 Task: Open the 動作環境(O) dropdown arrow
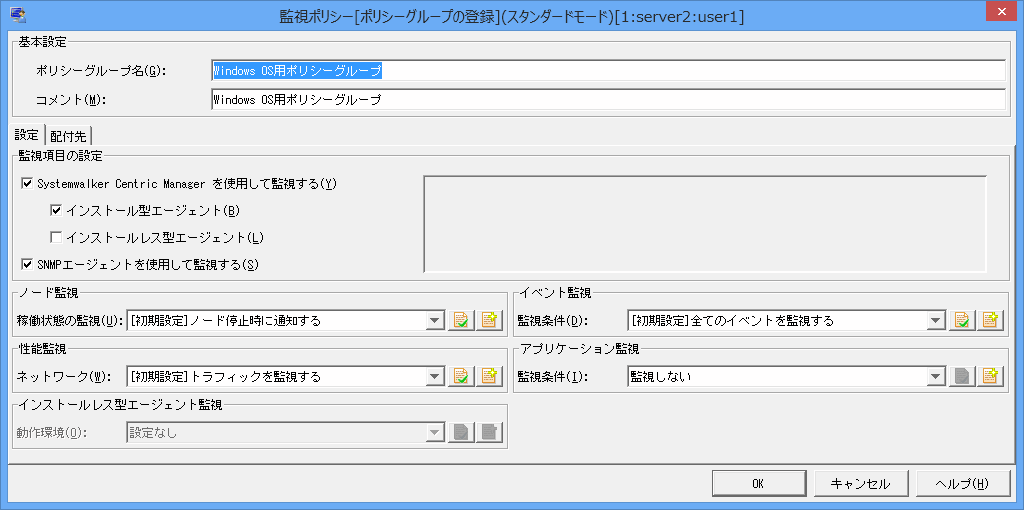tap(435, 432)
